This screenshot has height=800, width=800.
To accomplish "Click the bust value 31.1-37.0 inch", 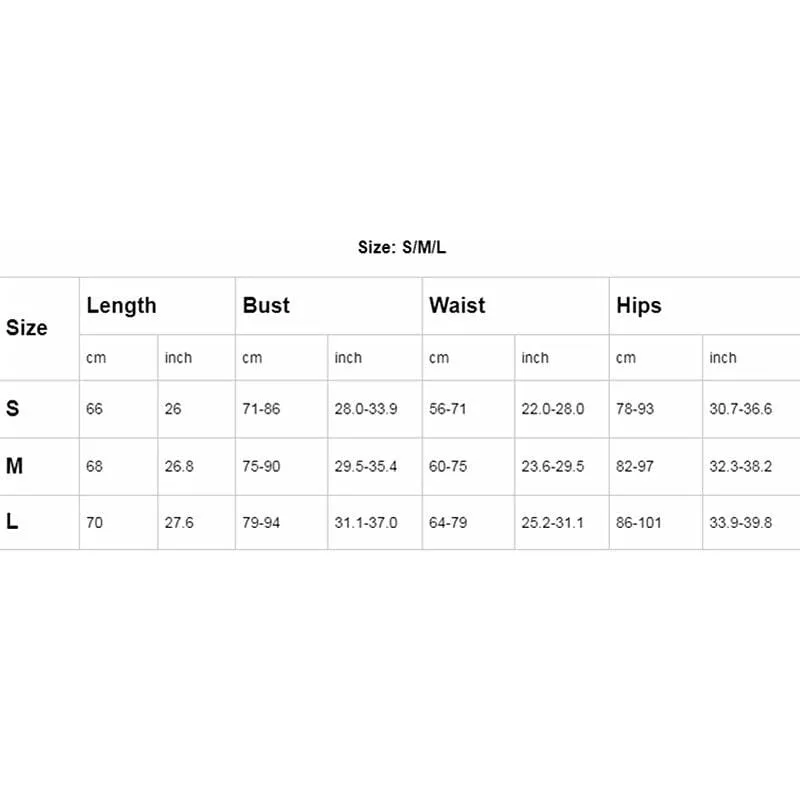I will click(366, 522).
